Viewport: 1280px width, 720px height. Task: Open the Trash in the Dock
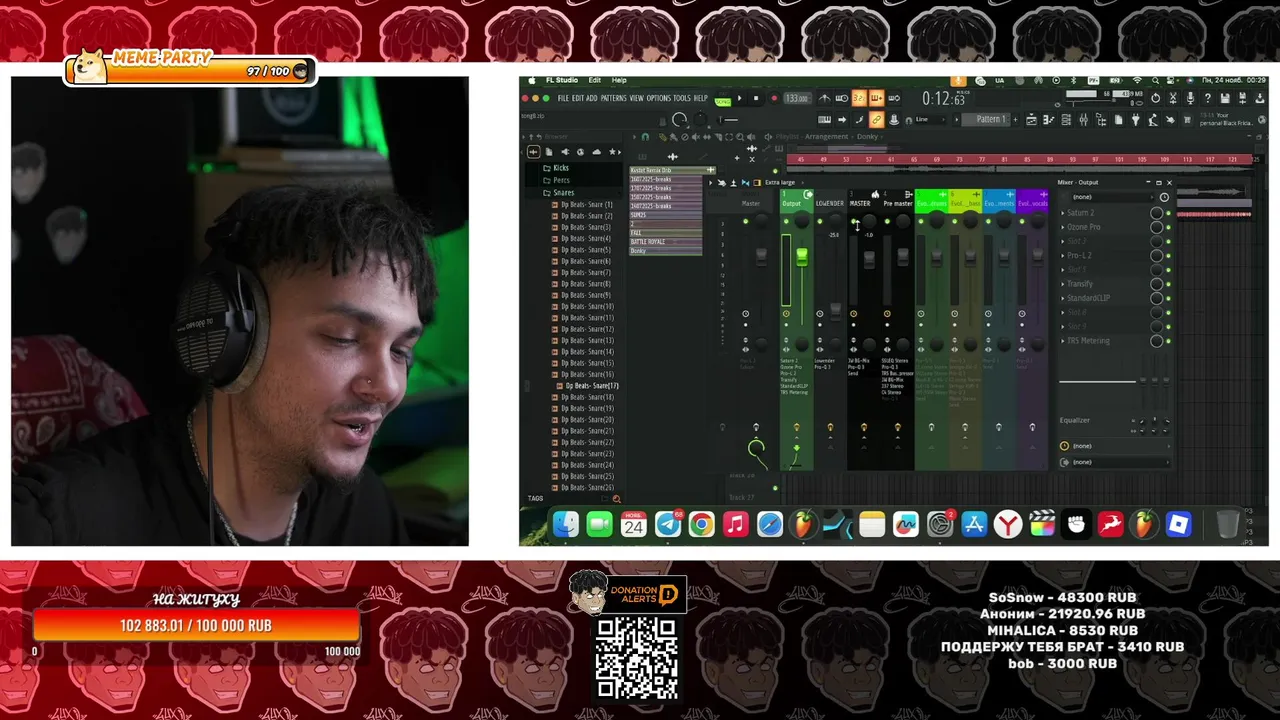[x=1228, y=524]
